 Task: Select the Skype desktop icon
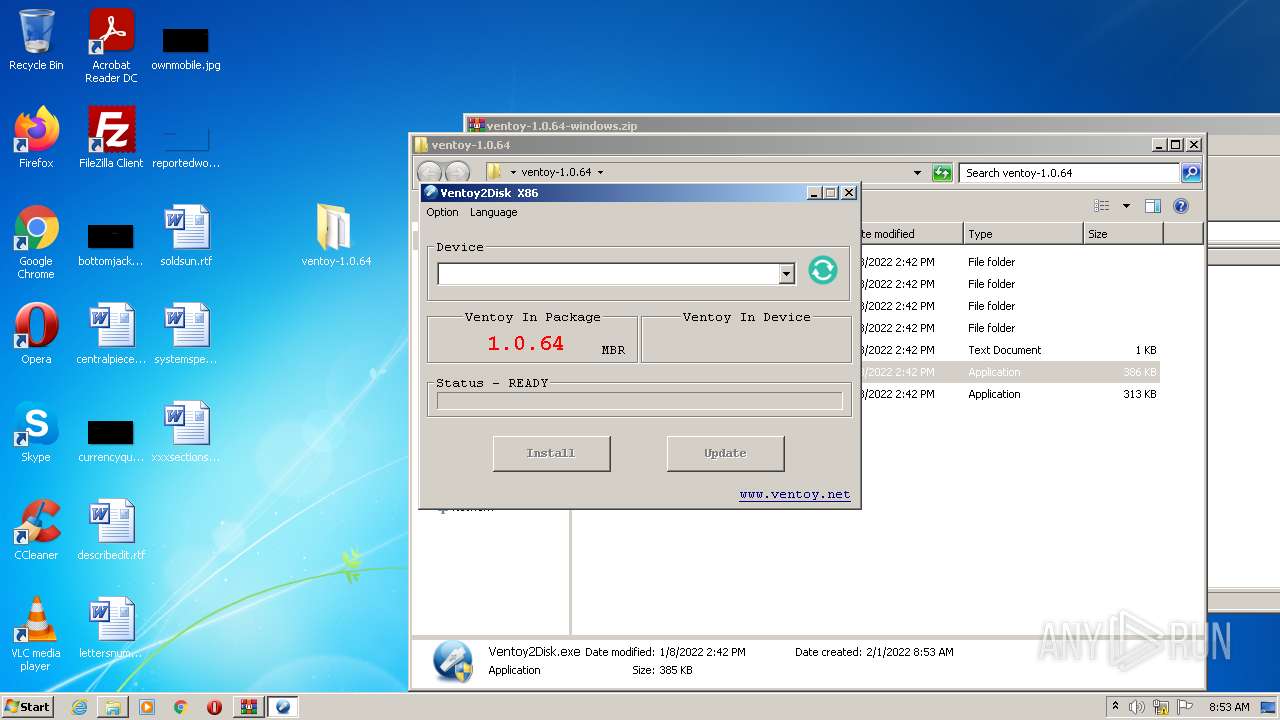click(x=36, y=432)
